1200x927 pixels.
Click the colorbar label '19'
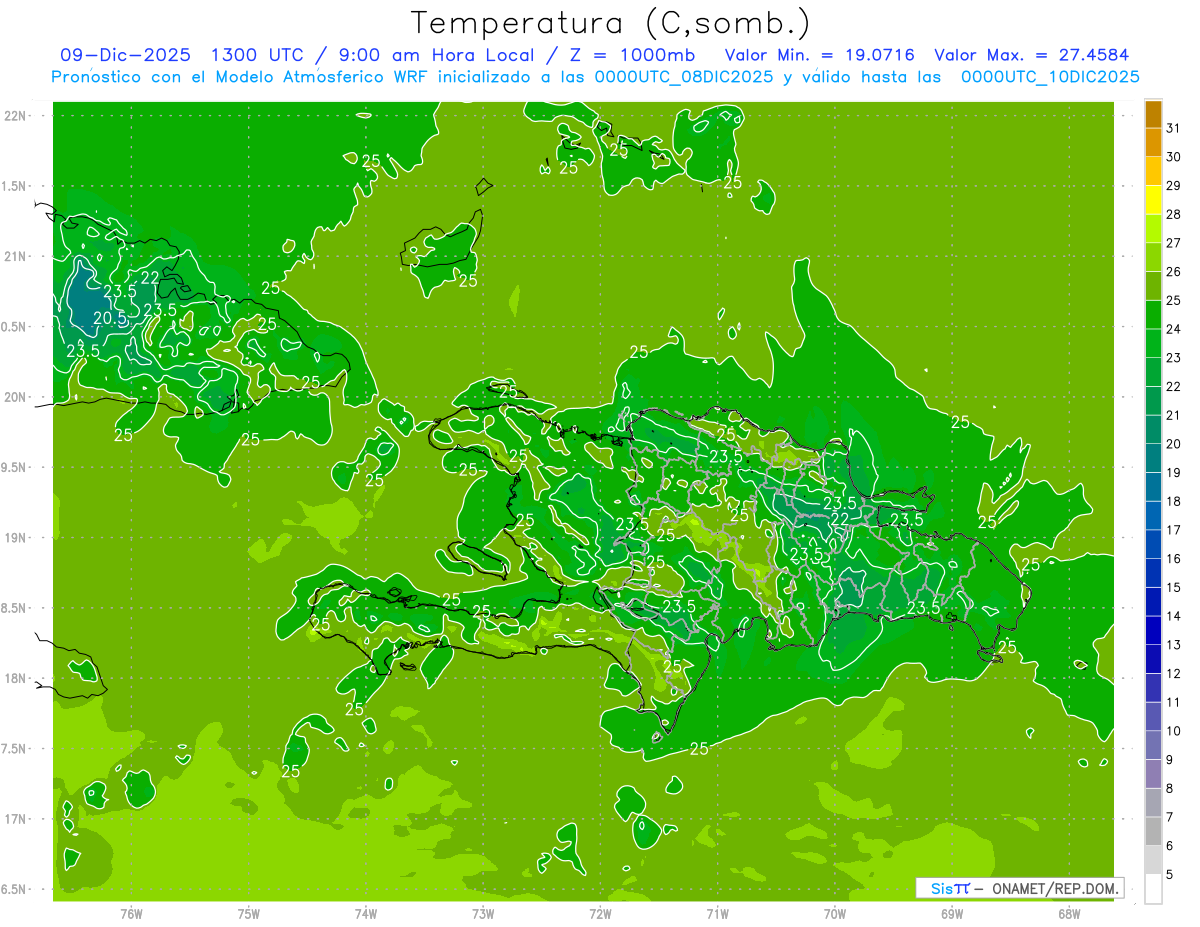pos(1174,472)
